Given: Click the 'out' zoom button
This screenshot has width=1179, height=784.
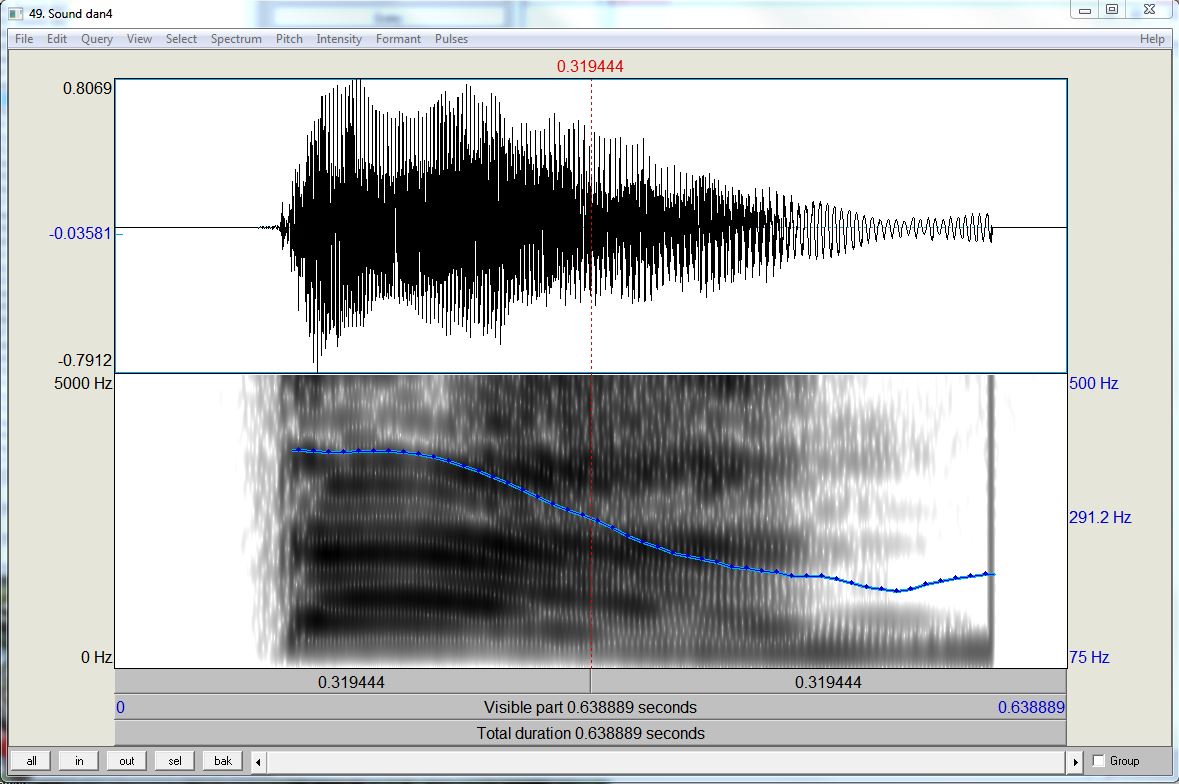Looking at the screenshot, I should pyautogui.click(x=127, y=761).
